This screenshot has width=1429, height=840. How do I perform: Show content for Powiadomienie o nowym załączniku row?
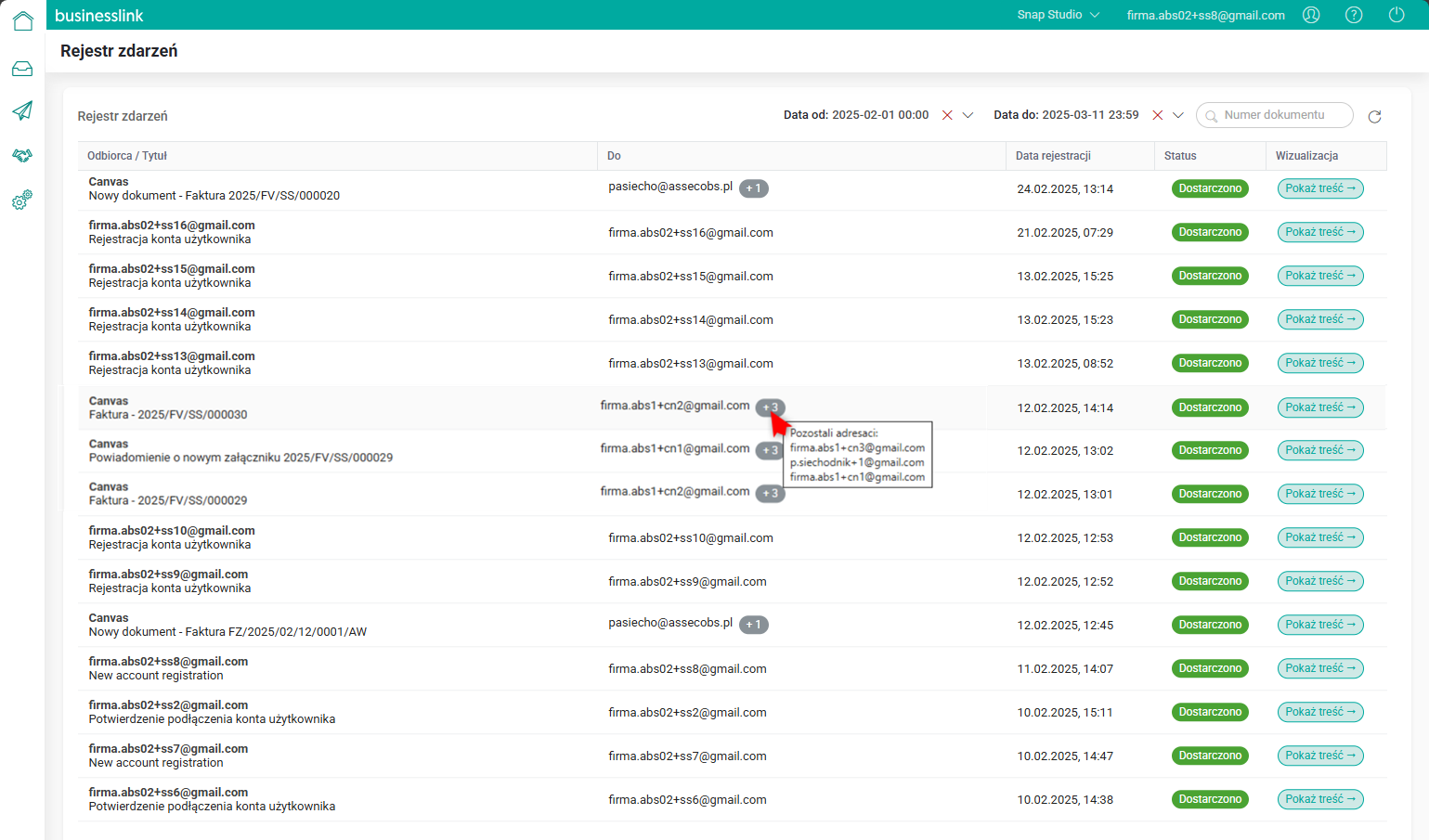pyautogui.click(x=1320, y=450)
